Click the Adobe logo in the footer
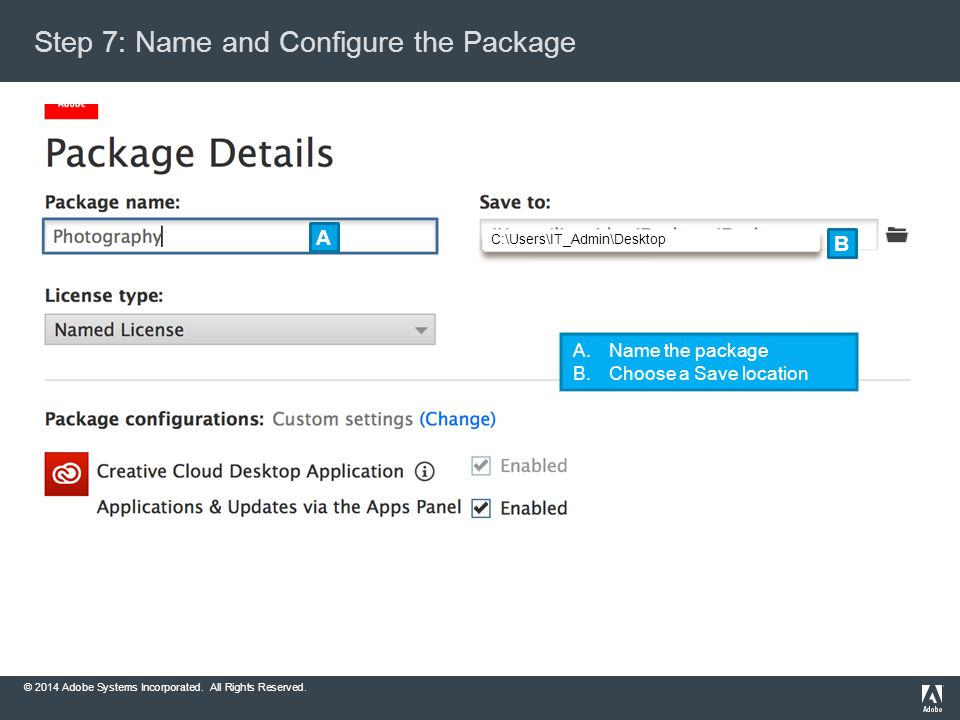The height and width of the screenshot is (720, 960). 932,699
